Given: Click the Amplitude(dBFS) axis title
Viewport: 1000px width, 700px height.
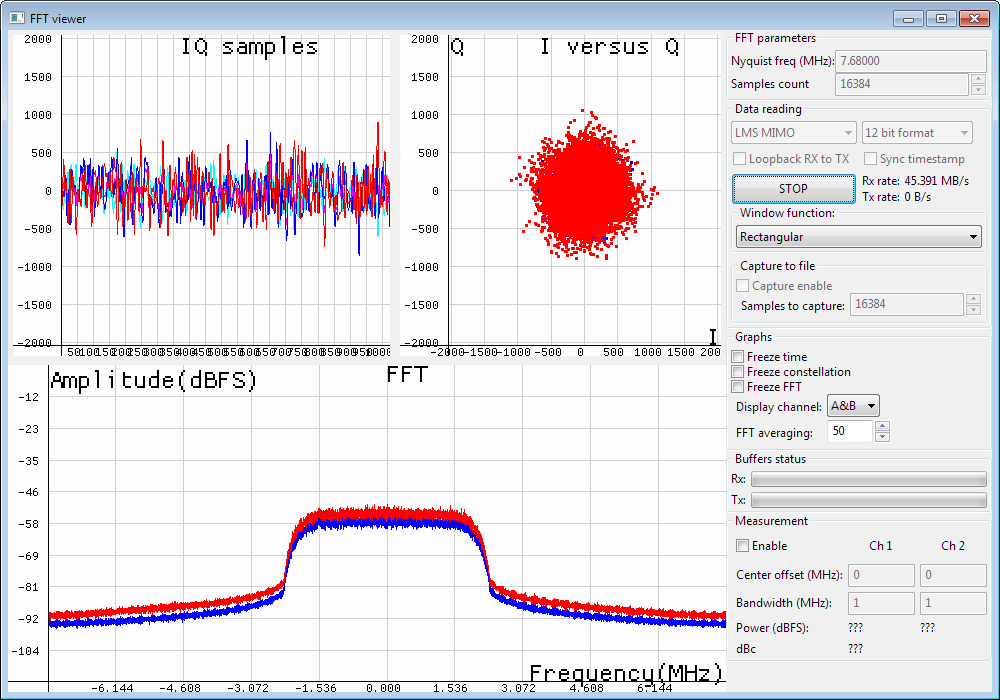Looking at the screenshot, I should 154,381.
